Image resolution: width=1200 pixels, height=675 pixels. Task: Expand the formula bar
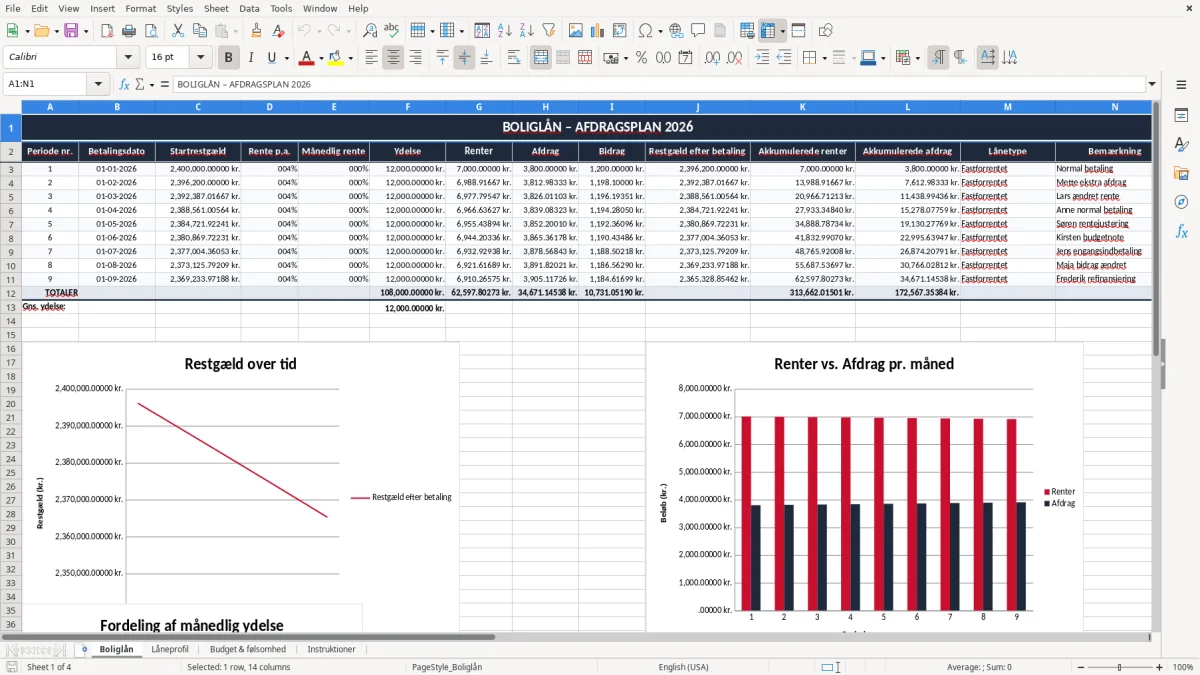(x=1152, y=84)
